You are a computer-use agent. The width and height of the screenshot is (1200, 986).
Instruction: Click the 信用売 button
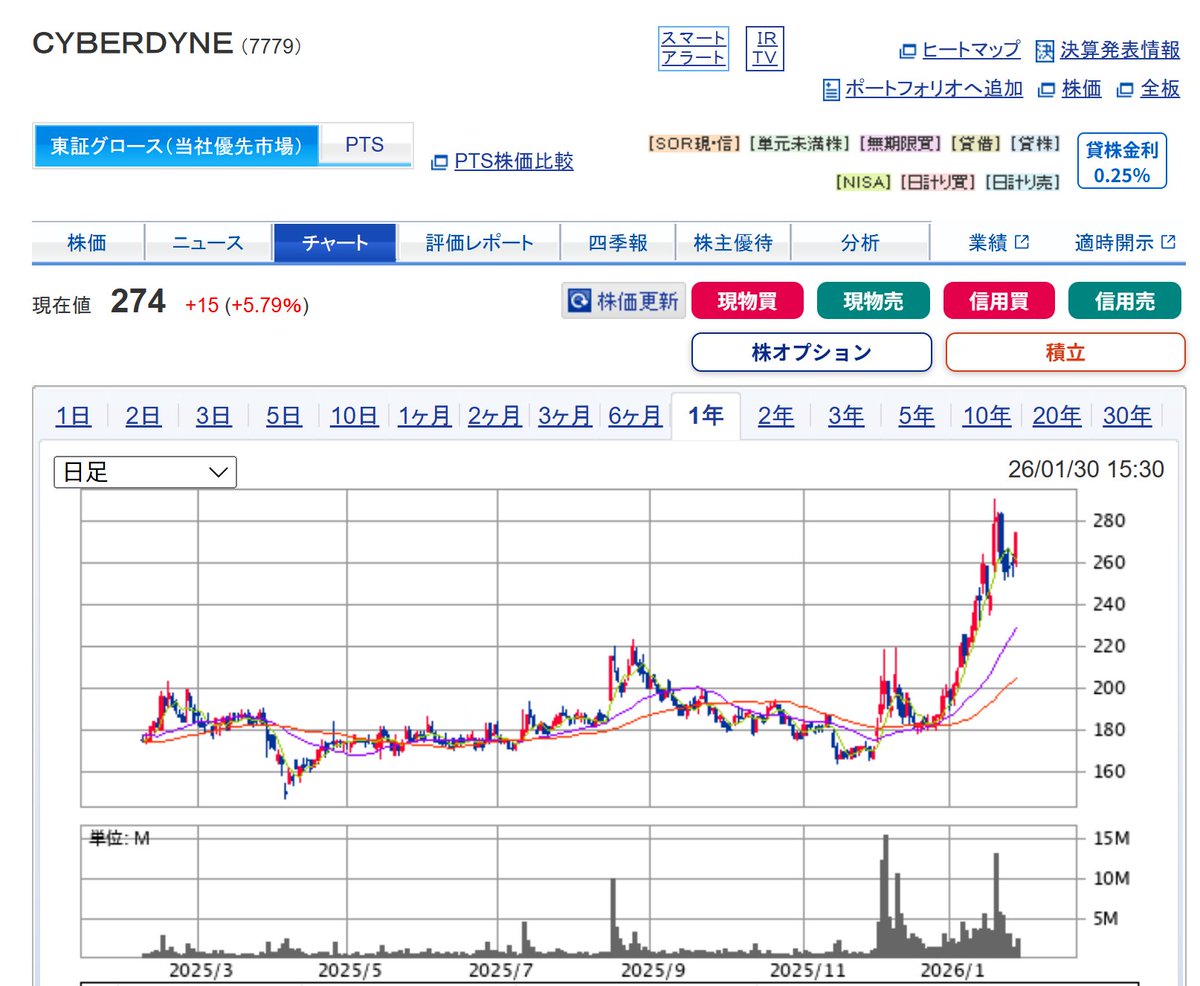[x=1125, y=301]
